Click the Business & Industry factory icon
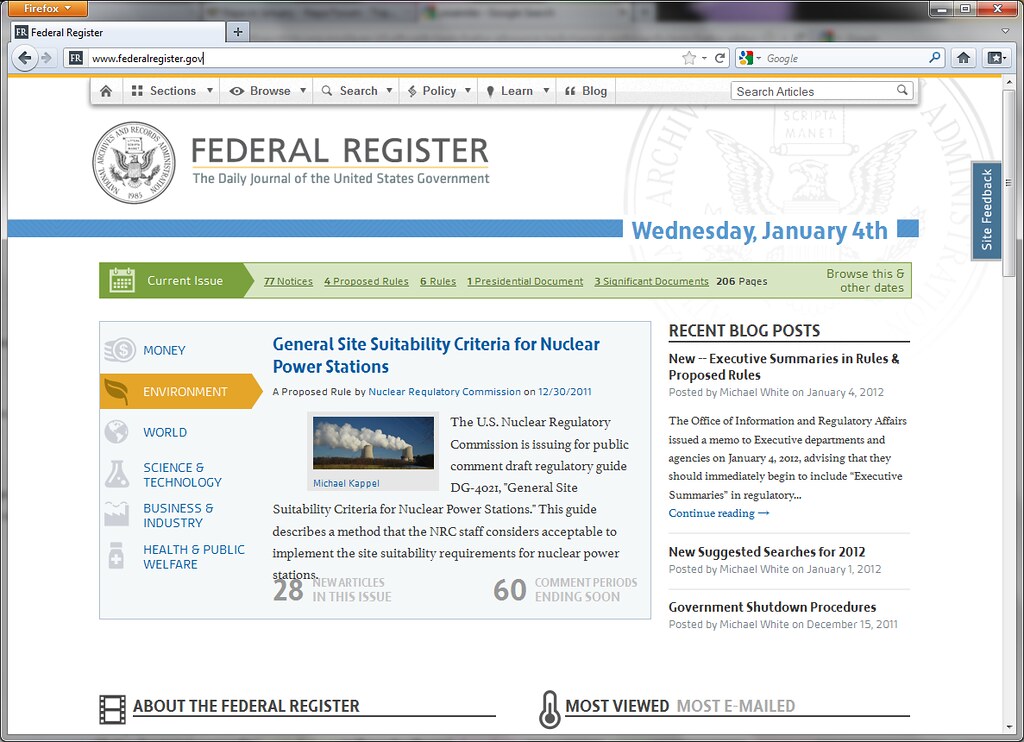This screenshot has width=1024, height=742. pyautogui.click(x=116, y=514)
